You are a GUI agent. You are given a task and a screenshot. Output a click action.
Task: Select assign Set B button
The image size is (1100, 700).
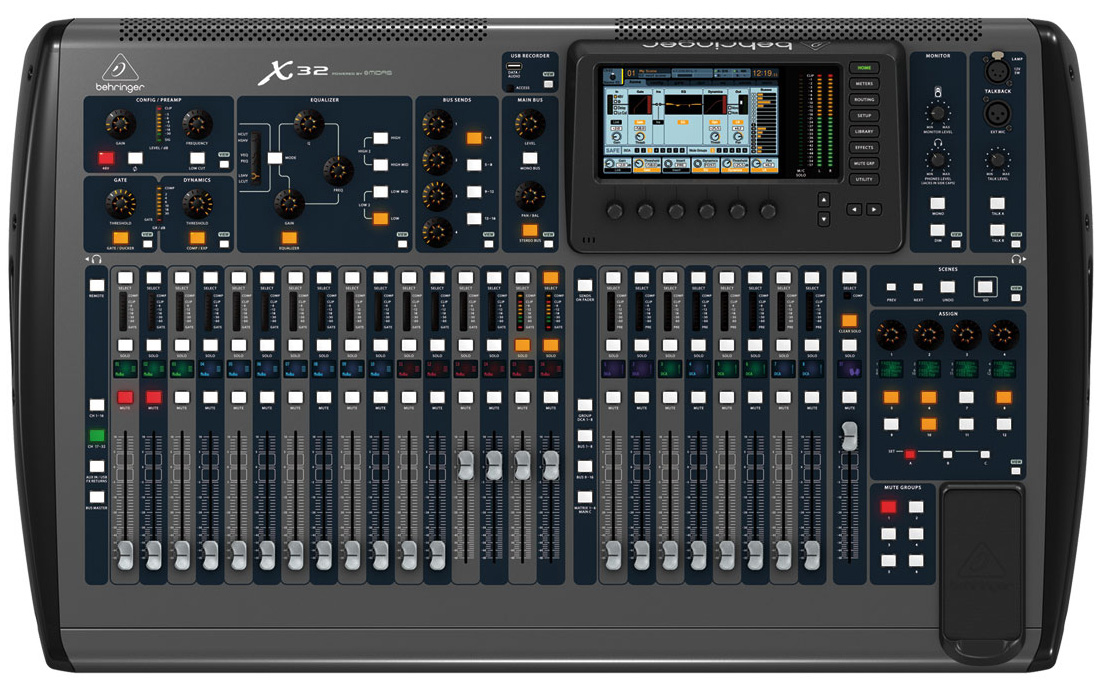pos(948,454)
